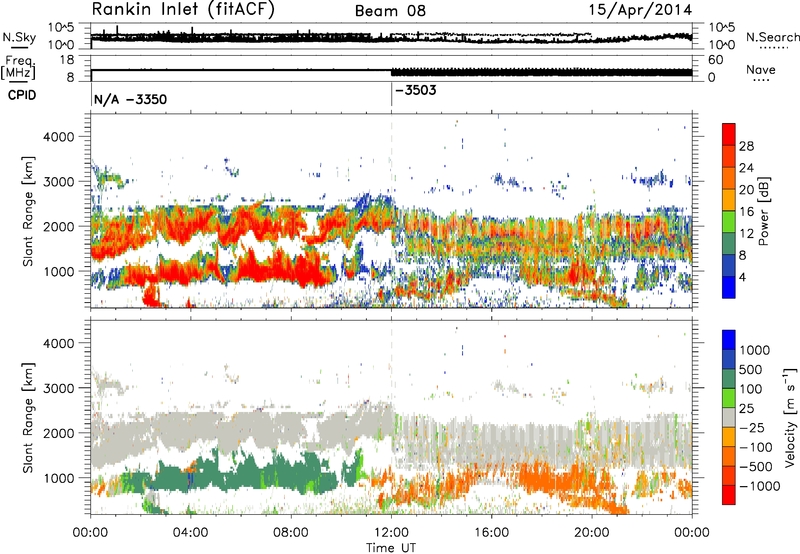This screenshot has height=554, width=800.
Task: Click the '-100' label on the velocity colorbar
Action: coord(756,447)
